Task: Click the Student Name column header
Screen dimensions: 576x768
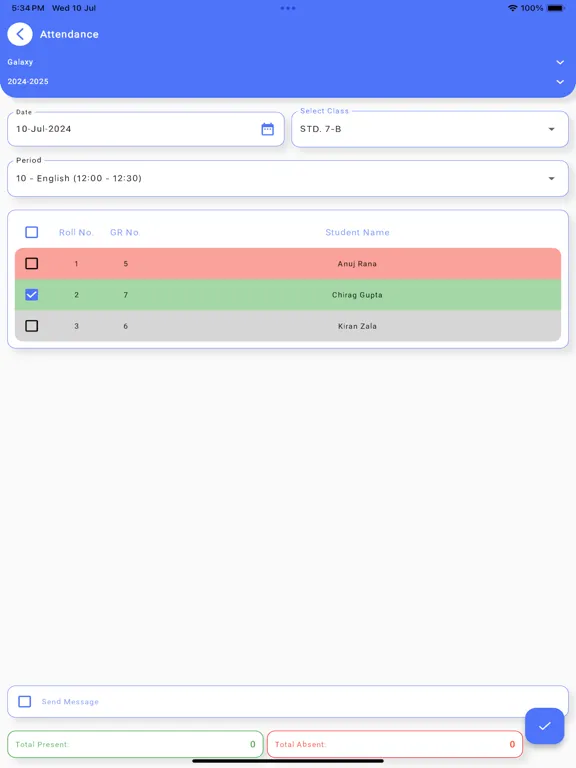Action: pos(358,232)
